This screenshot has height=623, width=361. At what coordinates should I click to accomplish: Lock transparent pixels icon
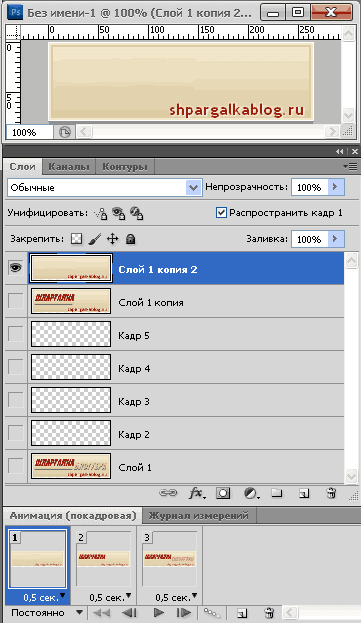(76, 239)
